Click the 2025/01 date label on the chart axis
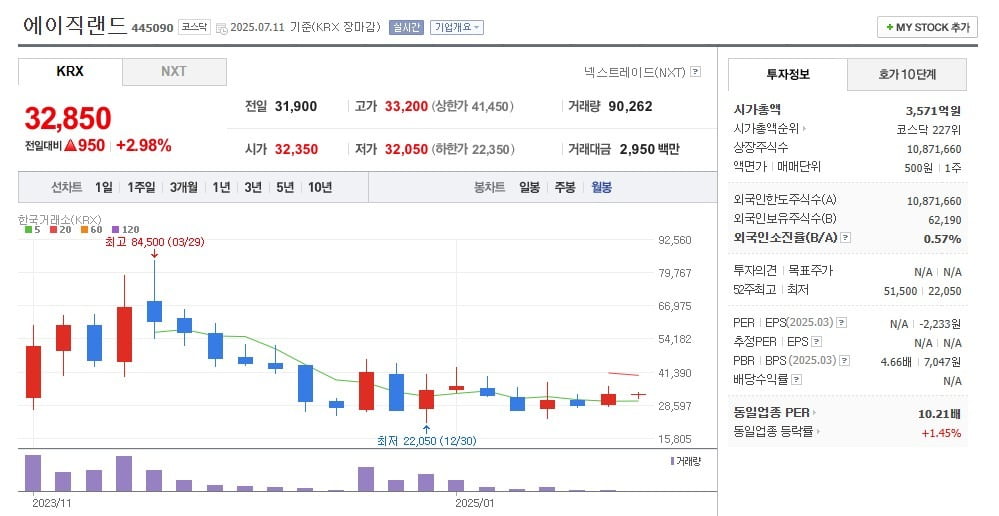The image size is (999, 516). tap(475, 503)
